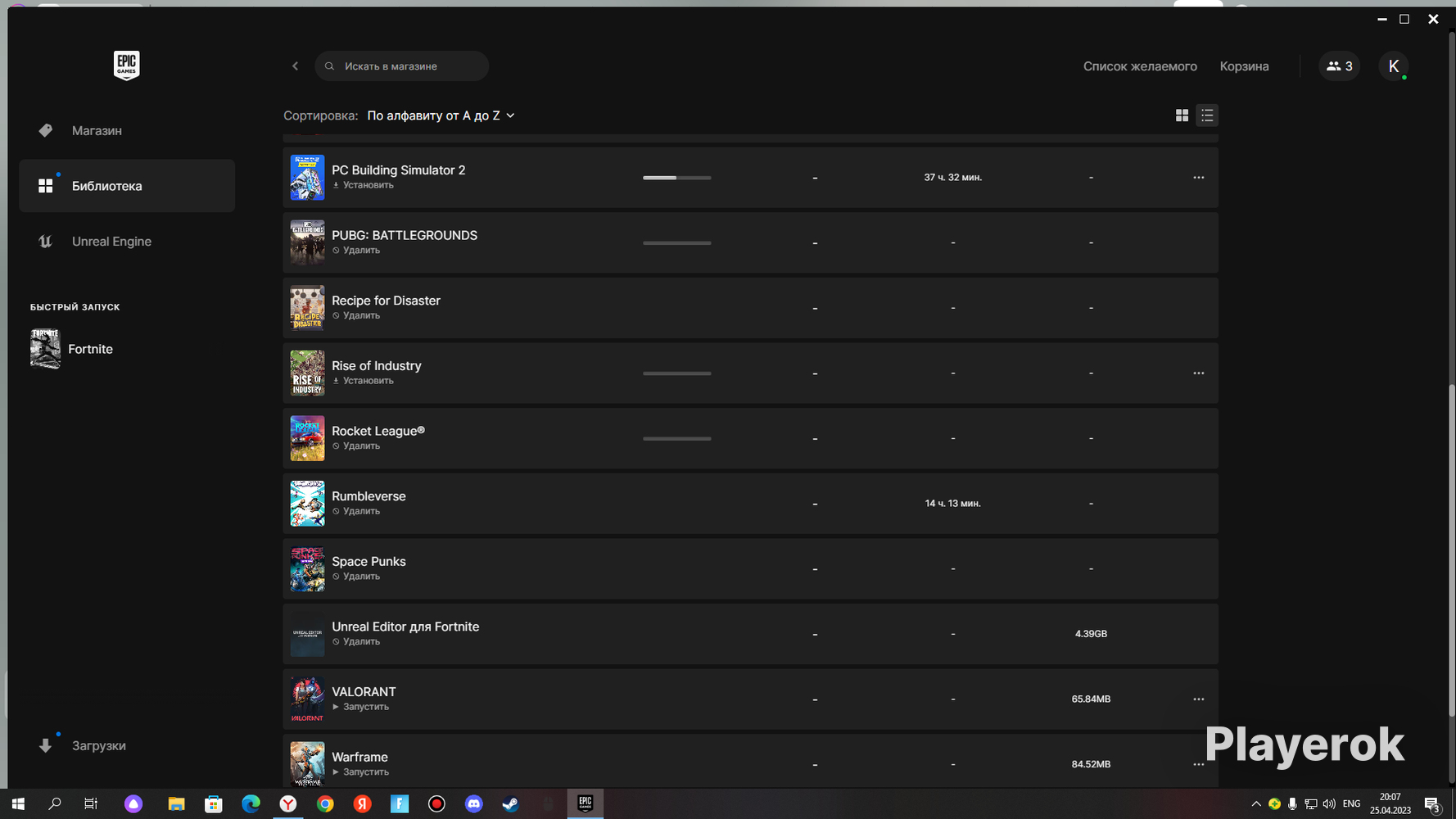Click PC Building Simulator 2 cover thumbnail
This screenshot has height=819, width=1456.
pos(307,178)
